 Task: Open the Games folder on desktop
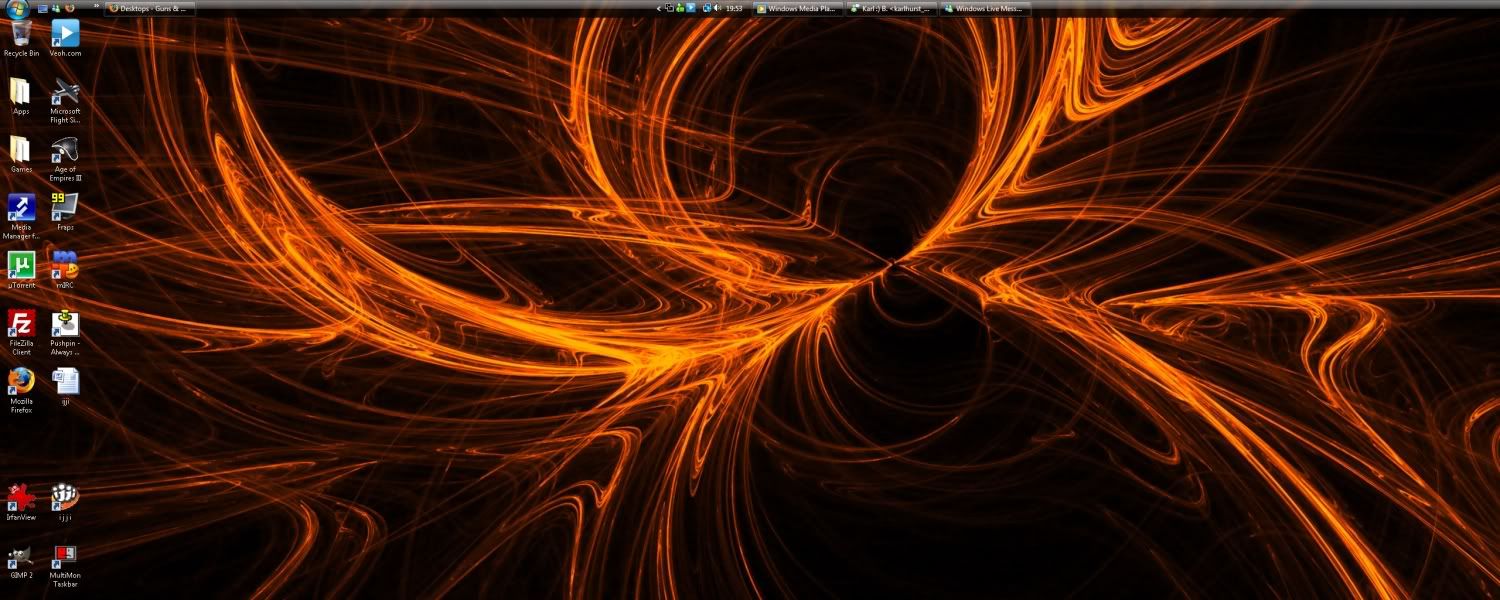[x=21, y=152]
